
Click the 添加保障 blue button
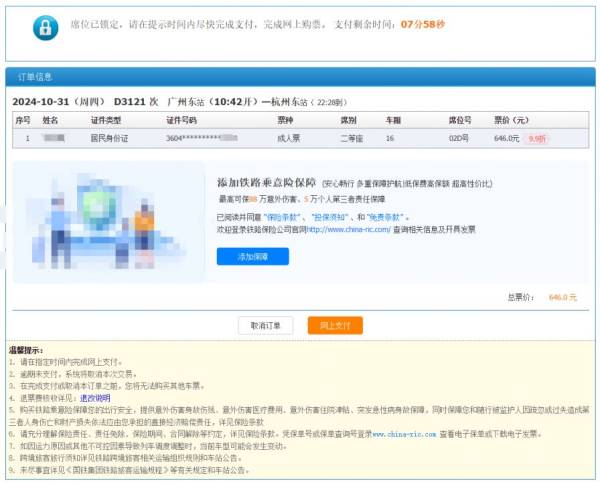(x=253, y=256)
